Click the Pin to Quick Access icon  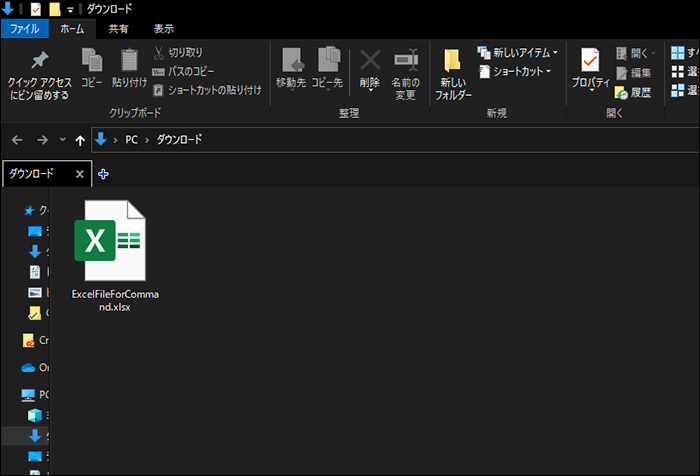coord(39,63)
